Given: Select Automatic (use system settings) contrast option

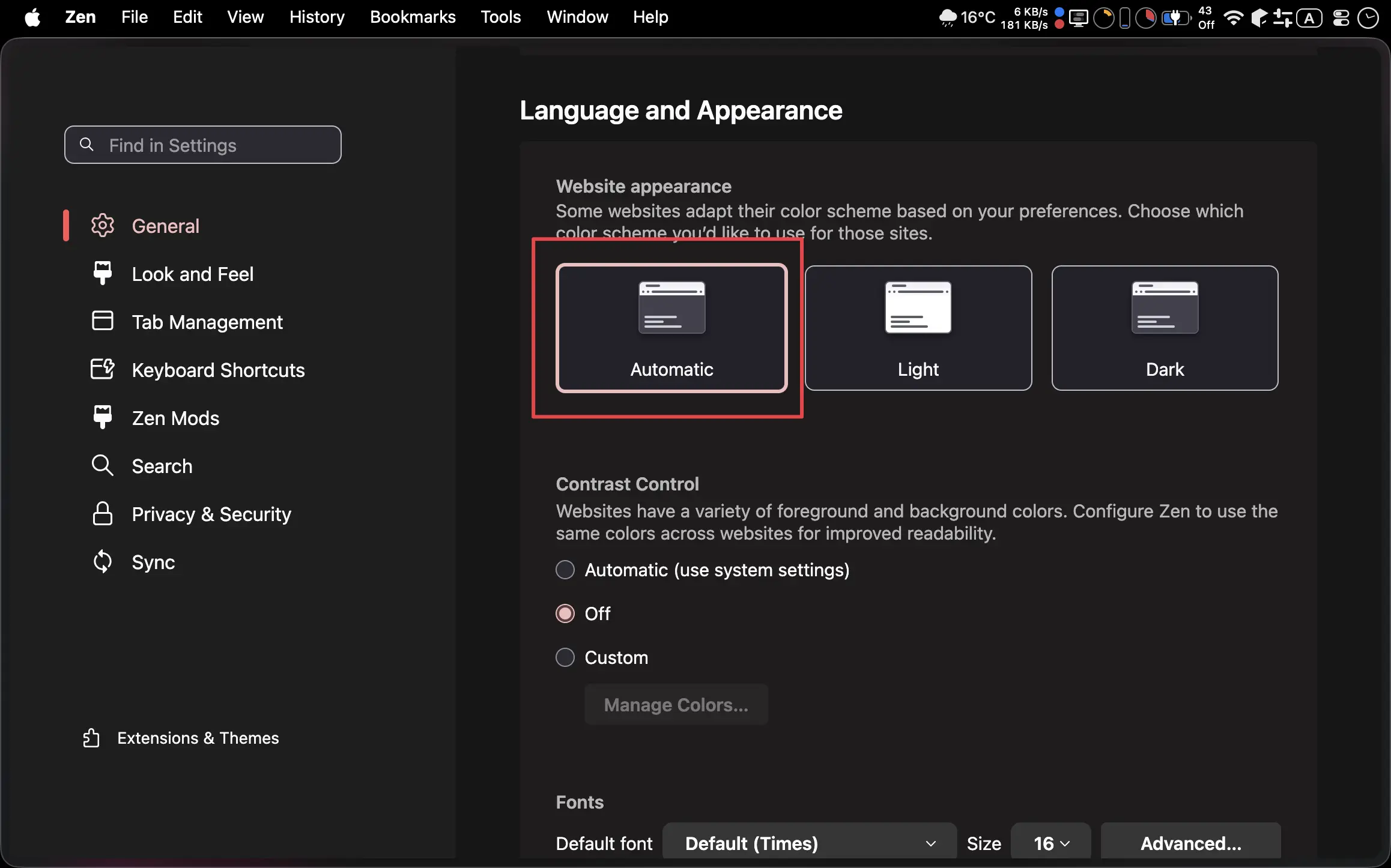Looking at the screenshot, I should [565, 570].
